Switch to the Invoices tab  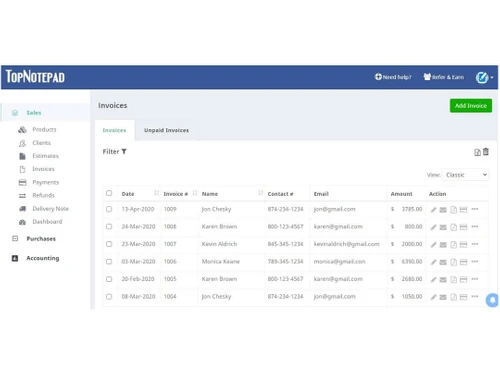[x=114, y=130]
